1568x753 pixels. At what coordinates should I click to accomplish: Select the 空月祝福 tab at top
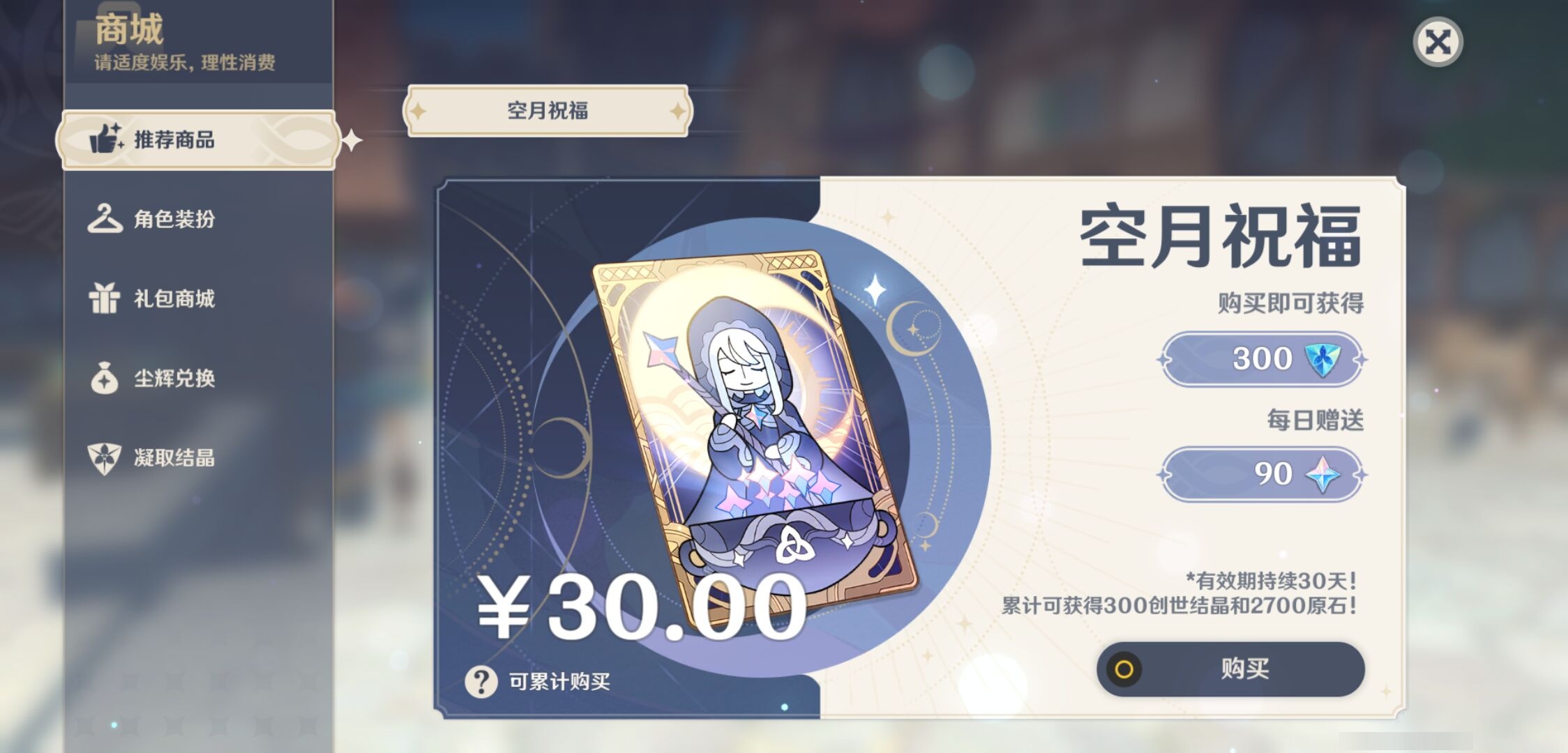pos(548,110)
